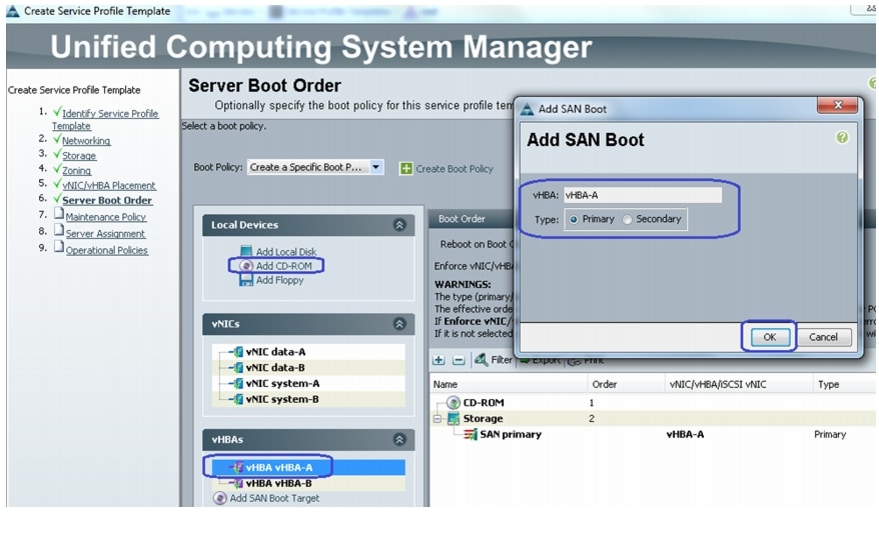Viewport: 879px width, 535px height.
Task: Open help in Add SAN Boot dialog
Action: tap(841, 137)
